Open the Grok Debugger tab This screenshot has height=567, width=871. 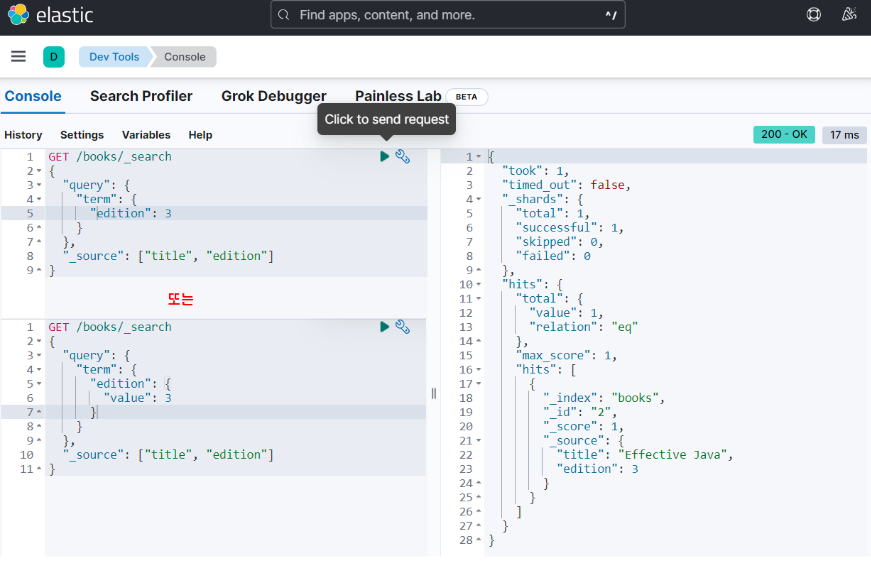(274, 96)
